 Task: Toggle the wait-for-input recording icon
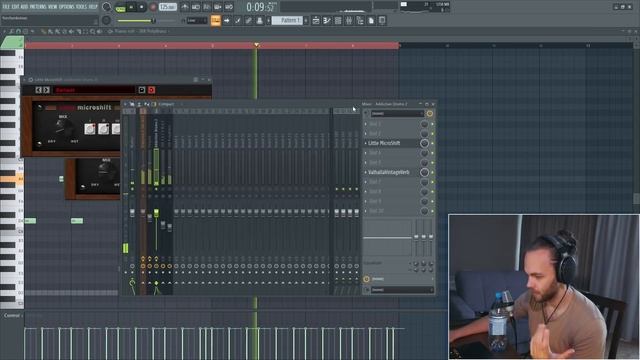click(196, 7)
